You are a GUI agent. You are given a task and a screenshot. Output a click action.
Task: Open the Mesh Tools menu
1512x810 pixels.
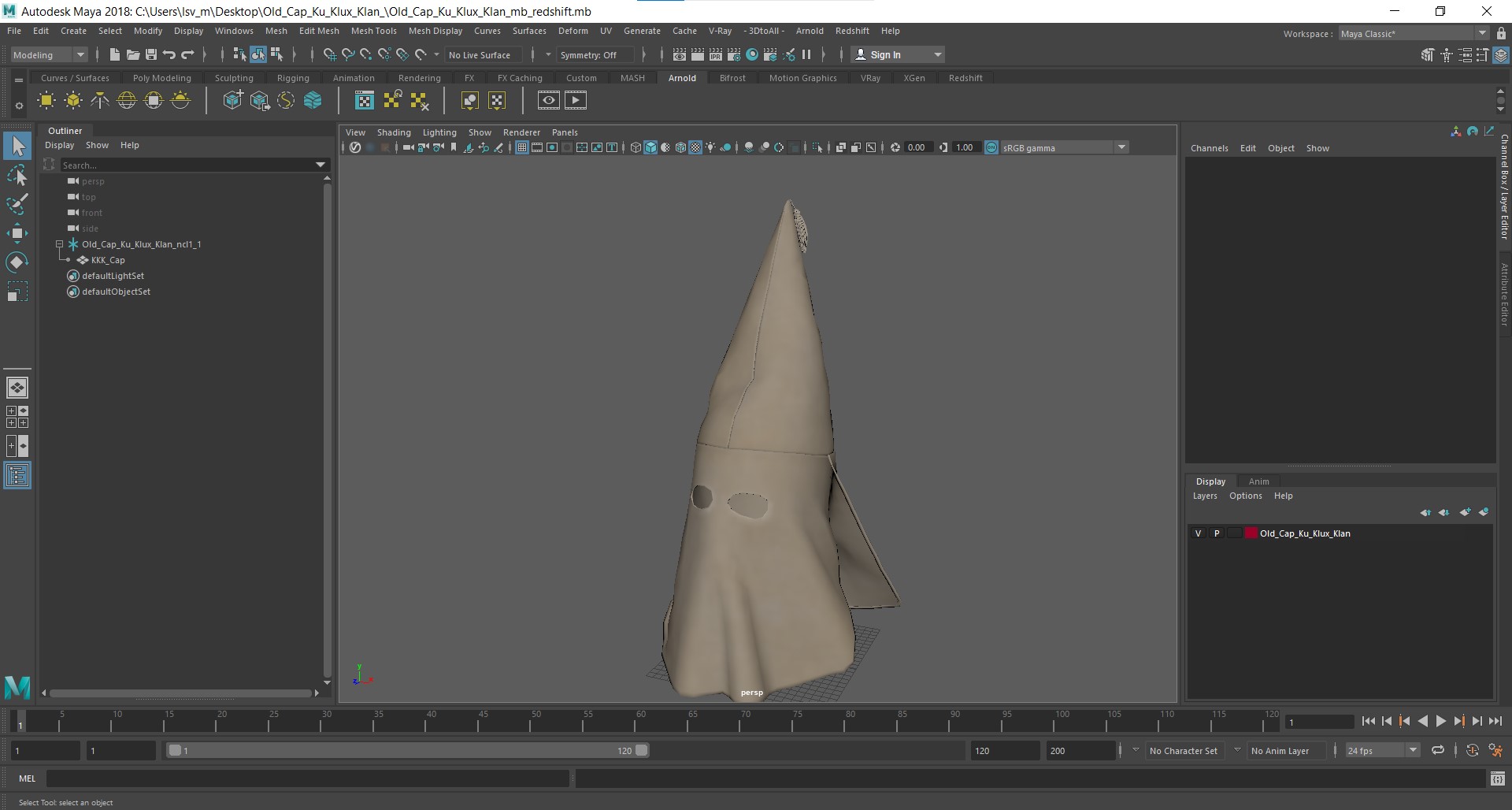[x=373, y=31]
